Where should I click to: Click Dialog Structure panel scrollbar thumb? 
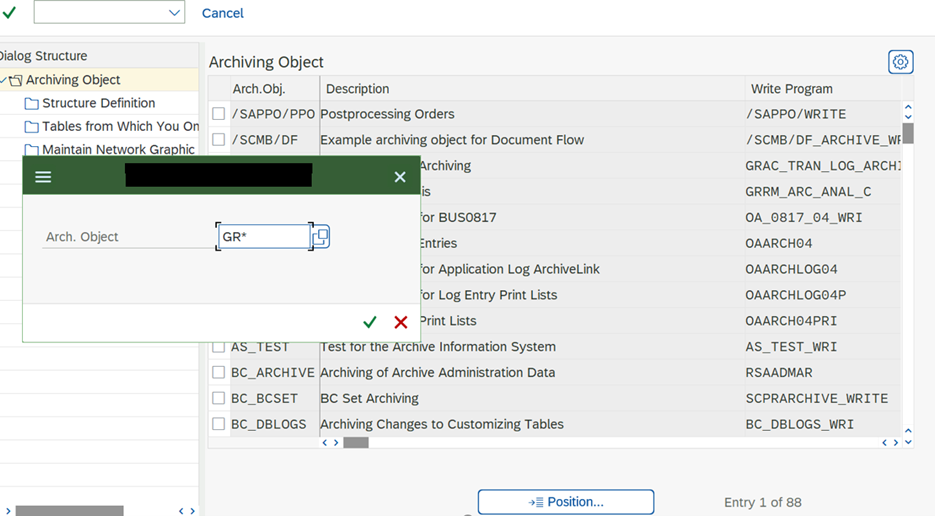pos(69,511)
